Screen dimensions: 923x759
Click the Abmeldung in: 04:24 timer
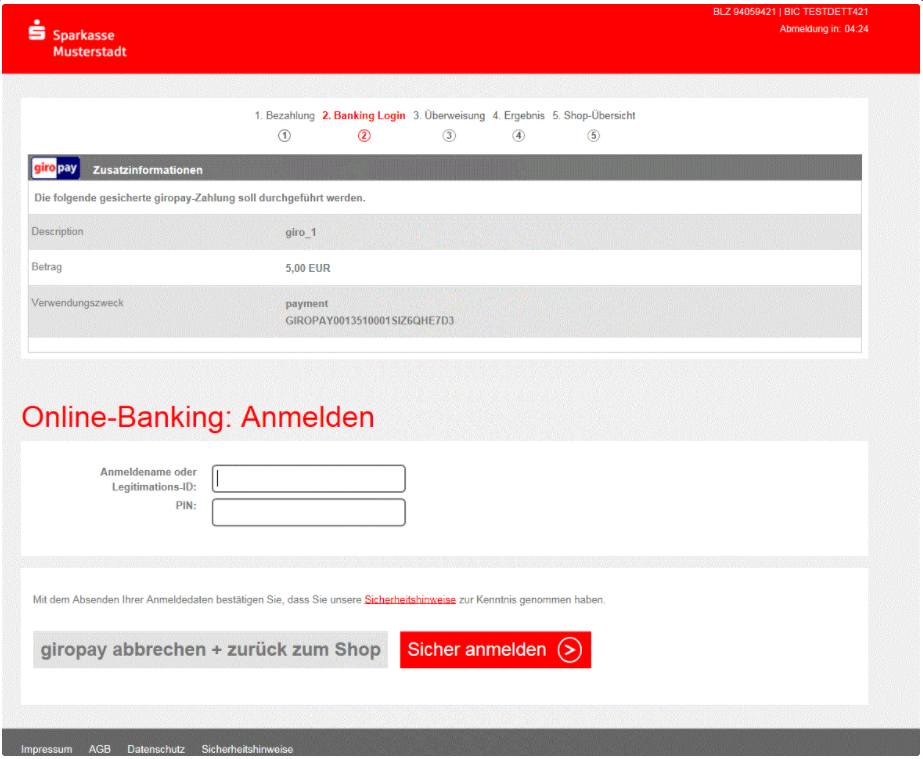click(824, 29)
